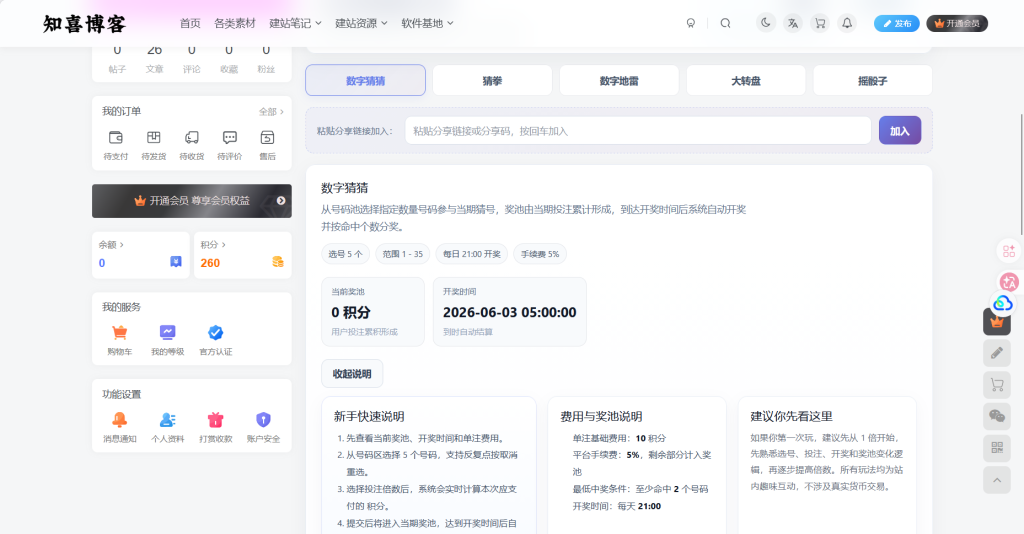Select the 大转盘 game tab
Screen dimensions: 1024x534
(746, 80)
